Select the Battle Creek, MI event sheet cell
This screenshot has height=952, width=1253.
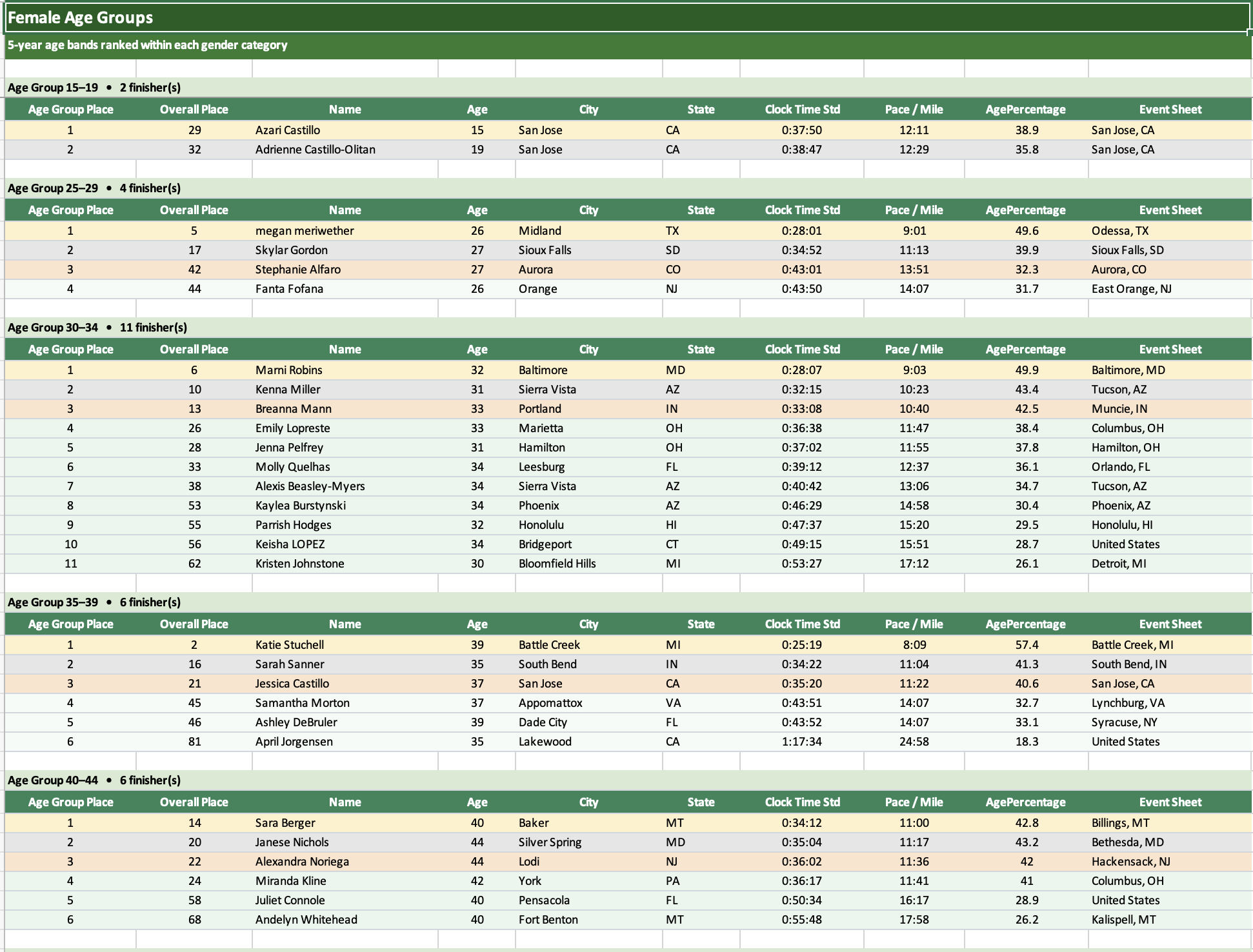(x=1132, y=645)
